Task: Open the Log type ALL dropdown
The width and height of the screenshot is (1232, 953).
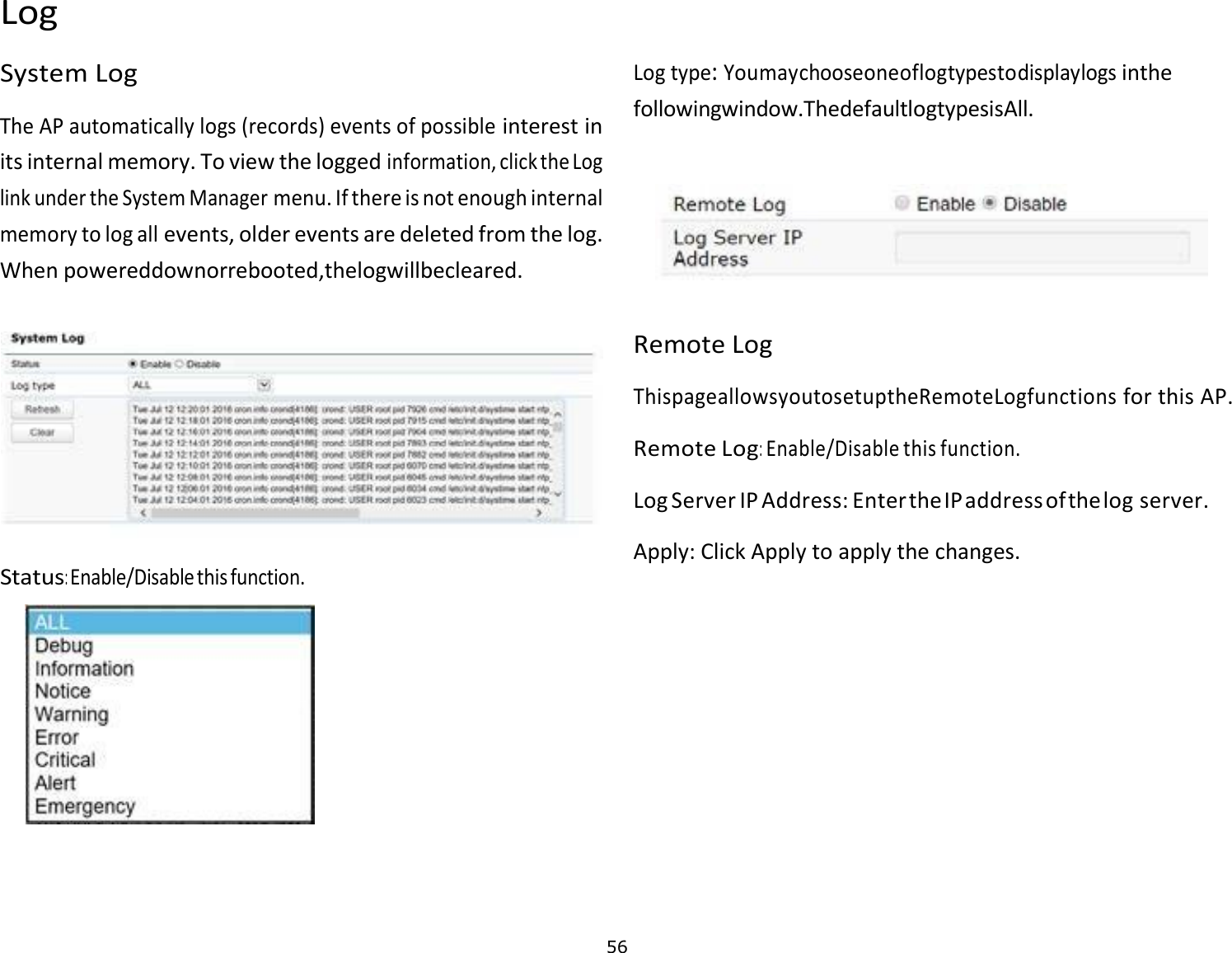Action: click(x=201, y=385)
